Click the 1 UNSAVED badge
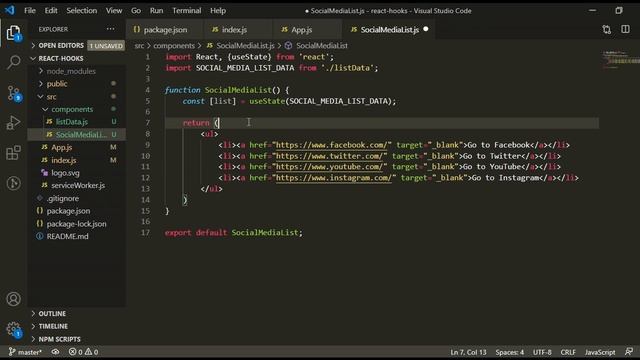Viewport: 640px width, 360px height. (x=106, y=46)
